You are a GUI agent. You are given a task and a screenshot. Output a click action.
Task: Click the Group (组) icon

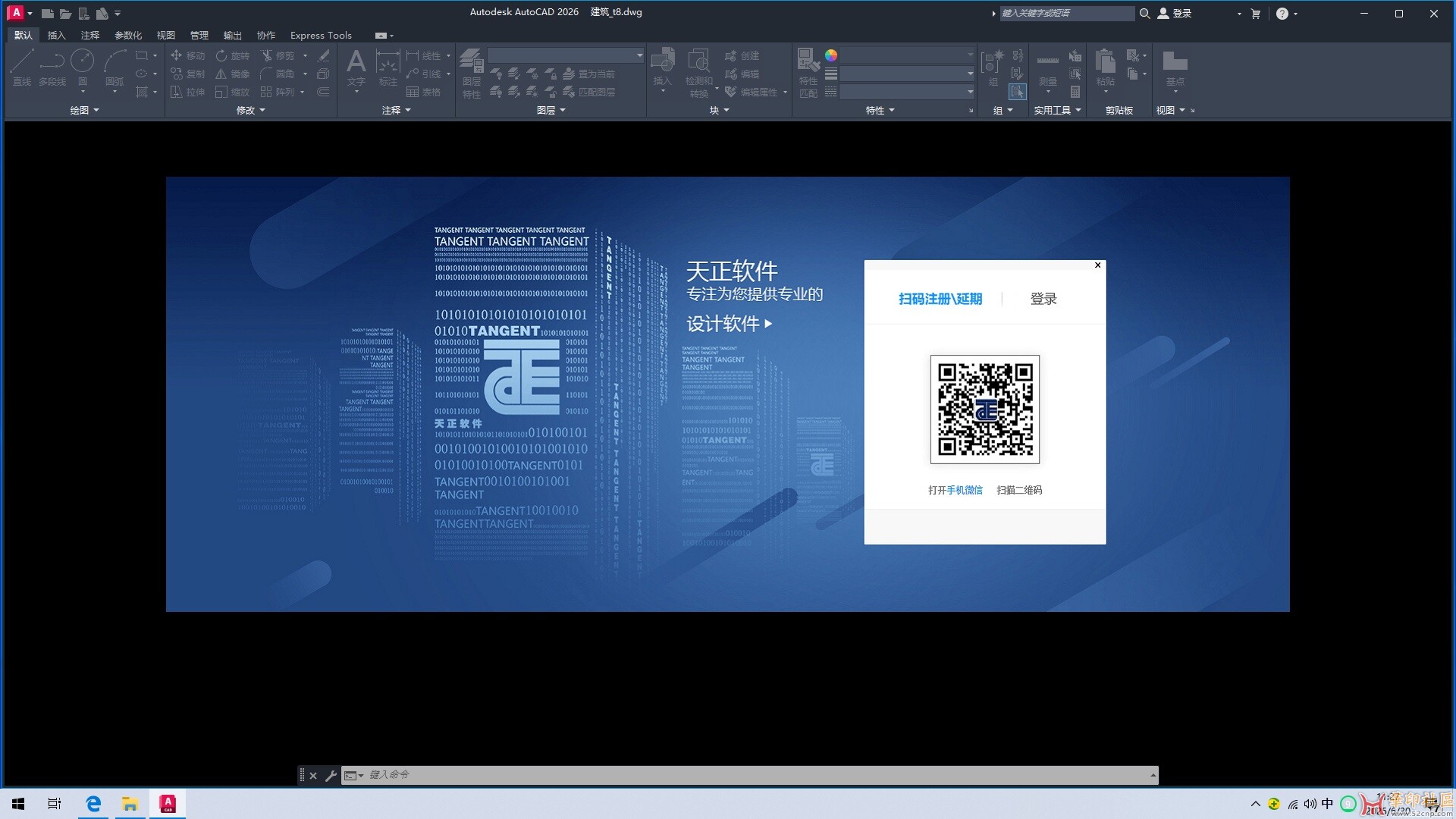pos(993,67)
